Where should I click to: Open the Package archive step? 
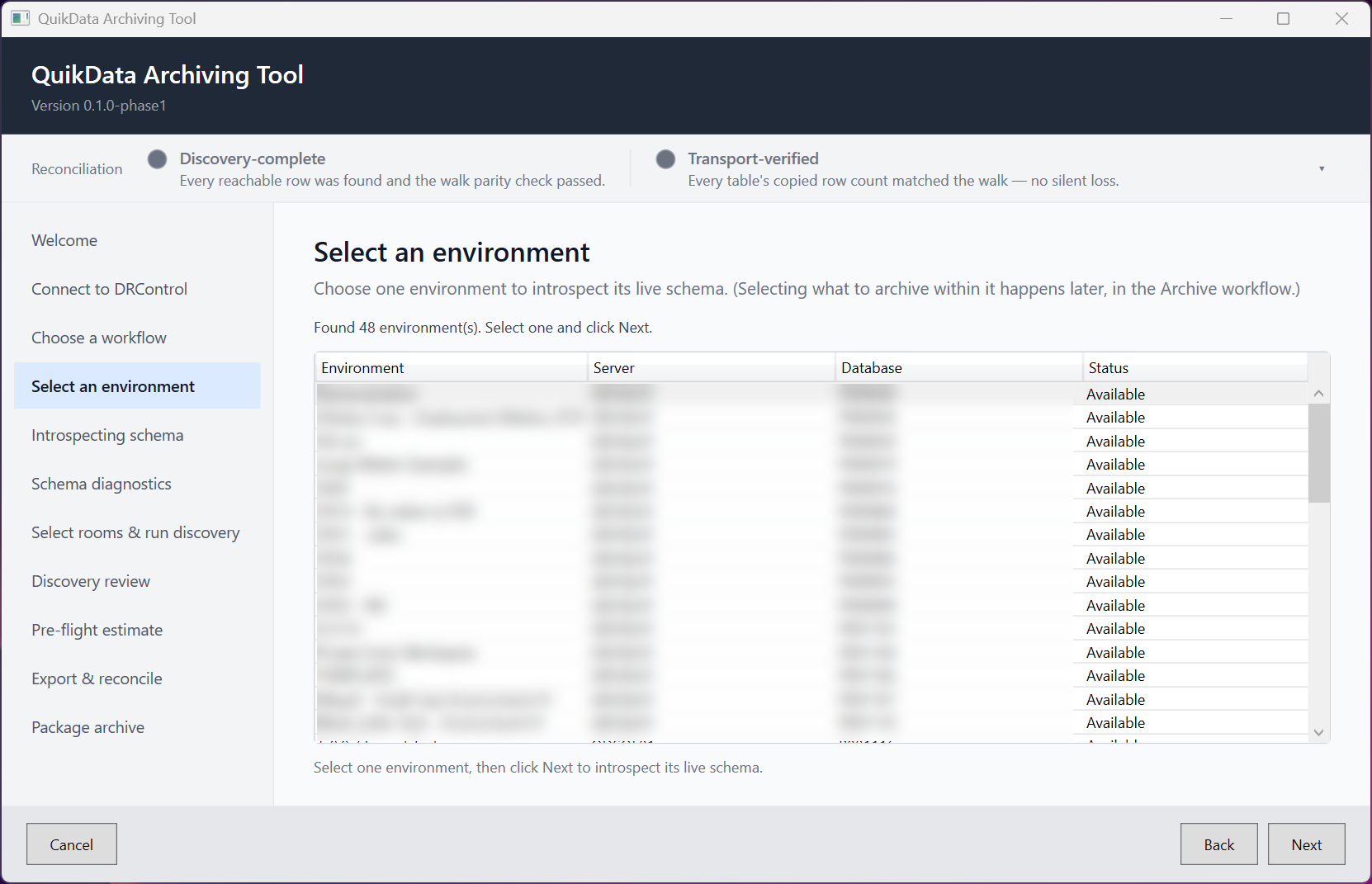click(x=137, y=727)
